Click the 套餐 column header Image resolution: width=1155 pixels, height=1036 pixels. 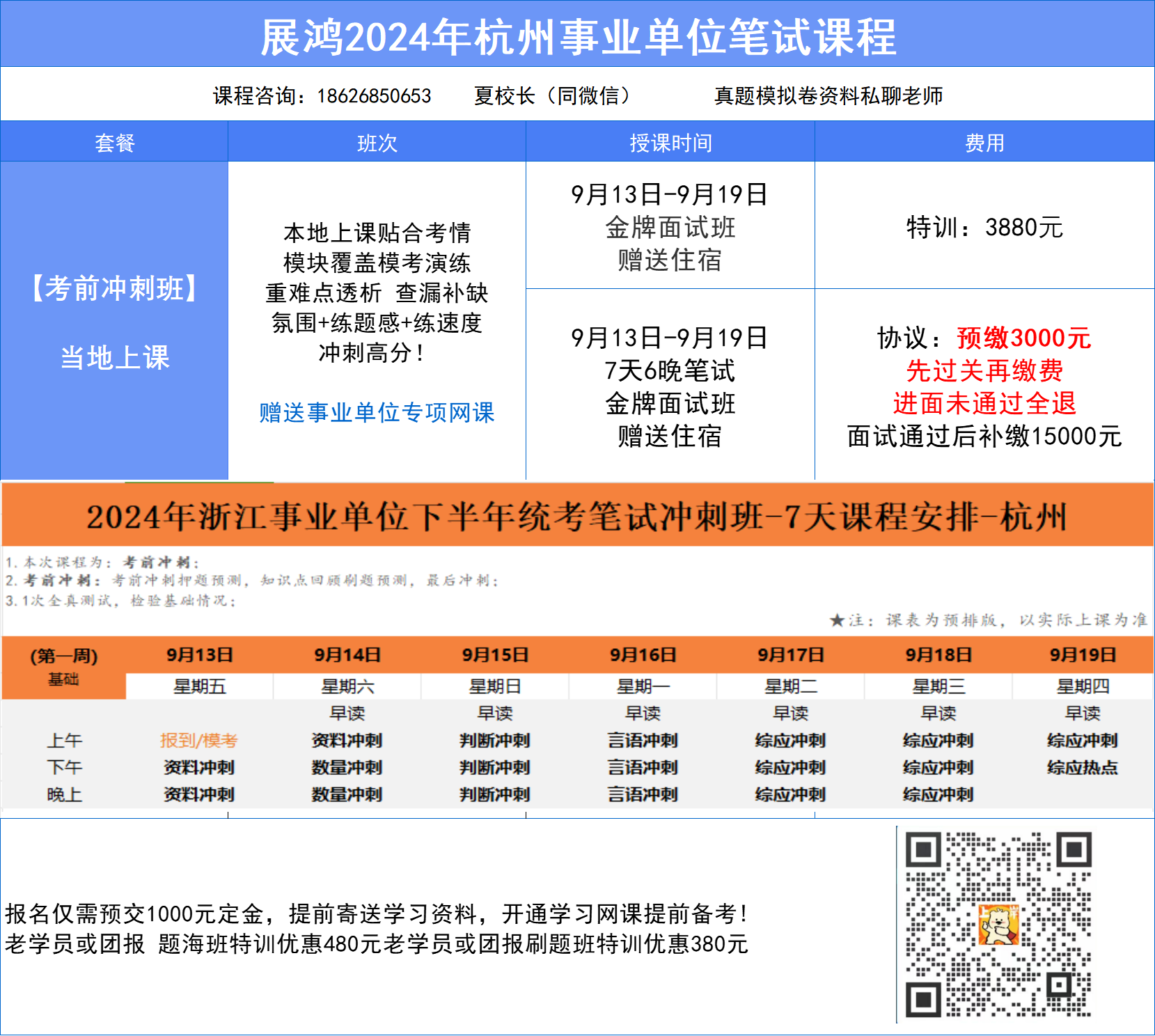click(x=114, y=143)
